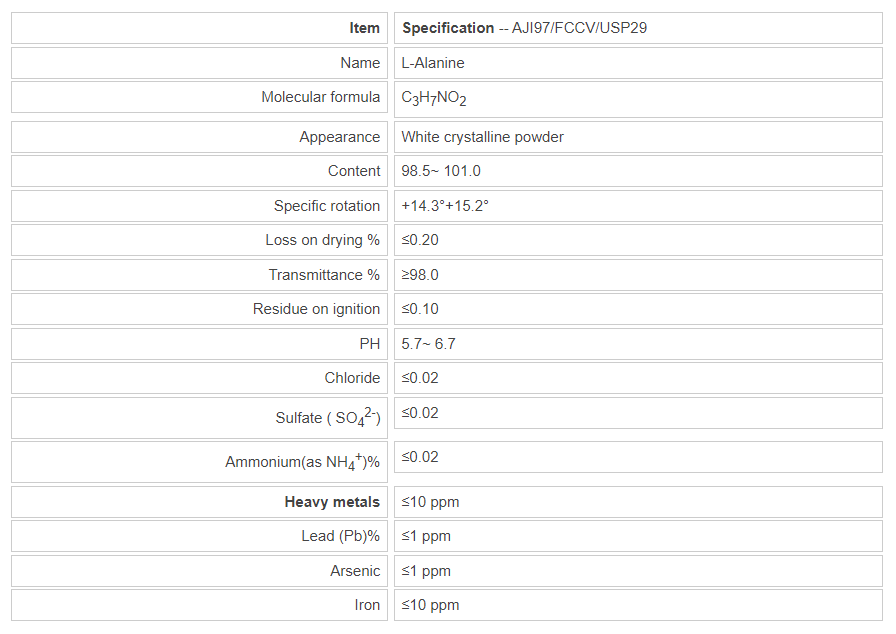Select the Specification AJI97/FCCV/USP29 header cell

pos(524,28)
